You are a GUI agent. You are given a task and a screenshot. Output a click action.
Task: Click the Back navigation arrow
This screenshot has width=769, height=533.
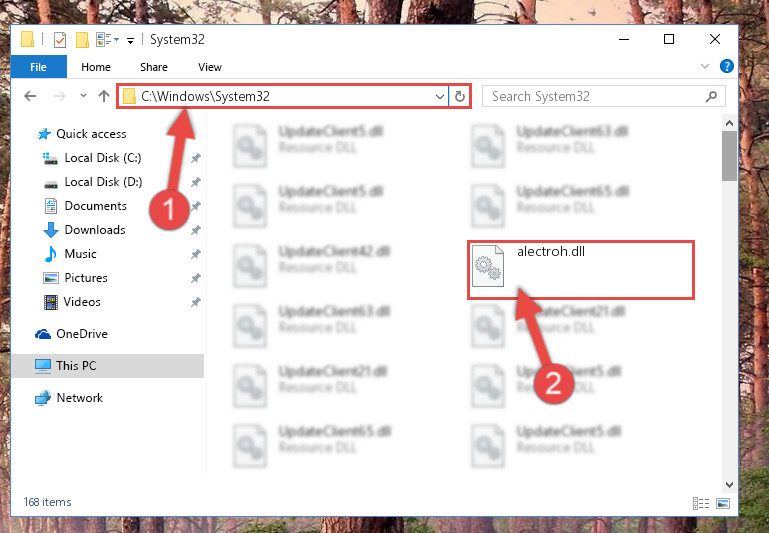click(x=30, y=96)
